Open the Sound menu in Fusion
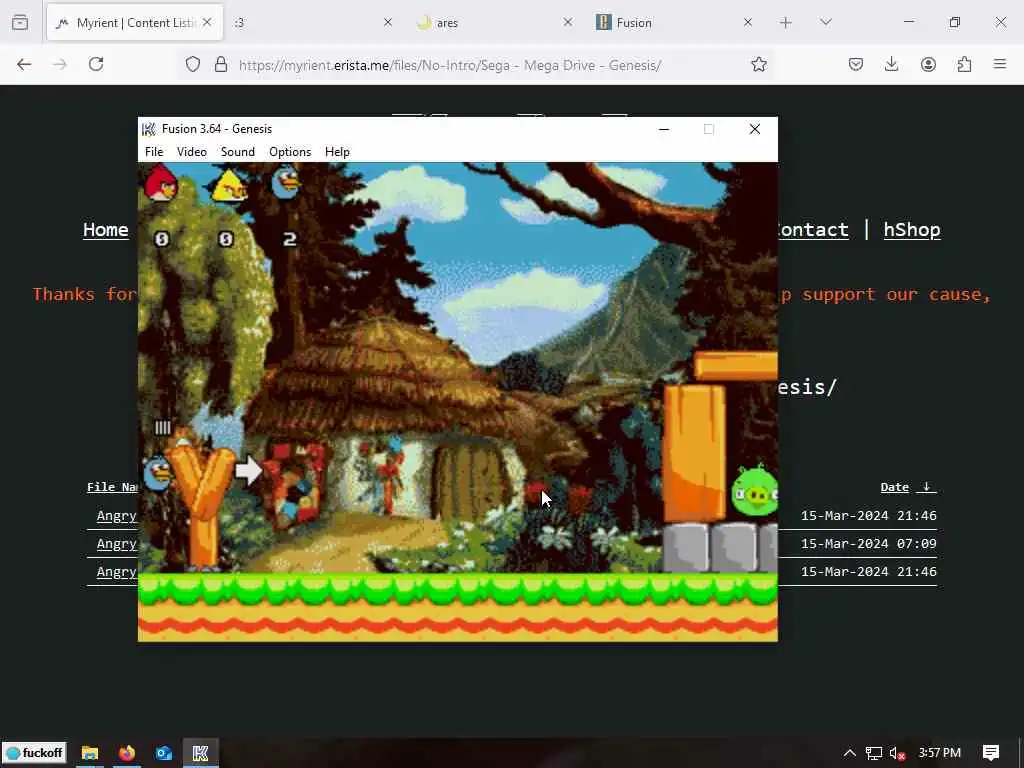The height and width of the screenshot is (768, 1024). tap(238, 152)
